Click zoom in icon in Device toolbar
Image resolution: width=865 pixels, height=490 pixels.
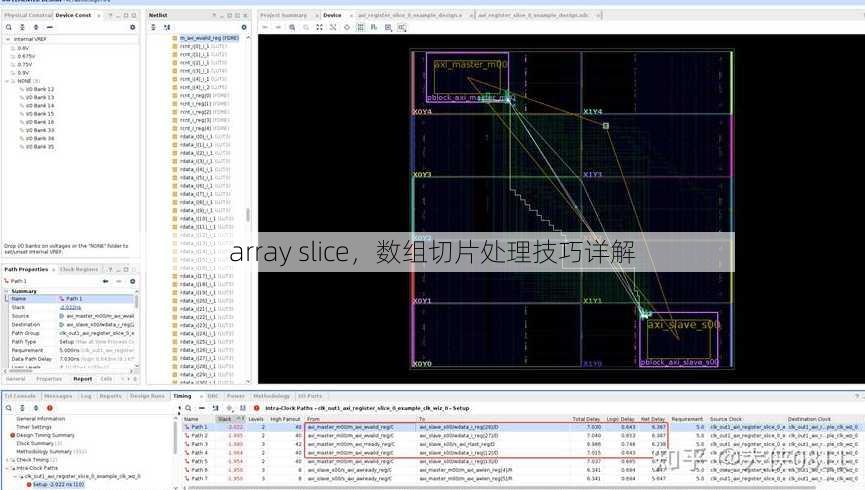(x=292, y=27)
